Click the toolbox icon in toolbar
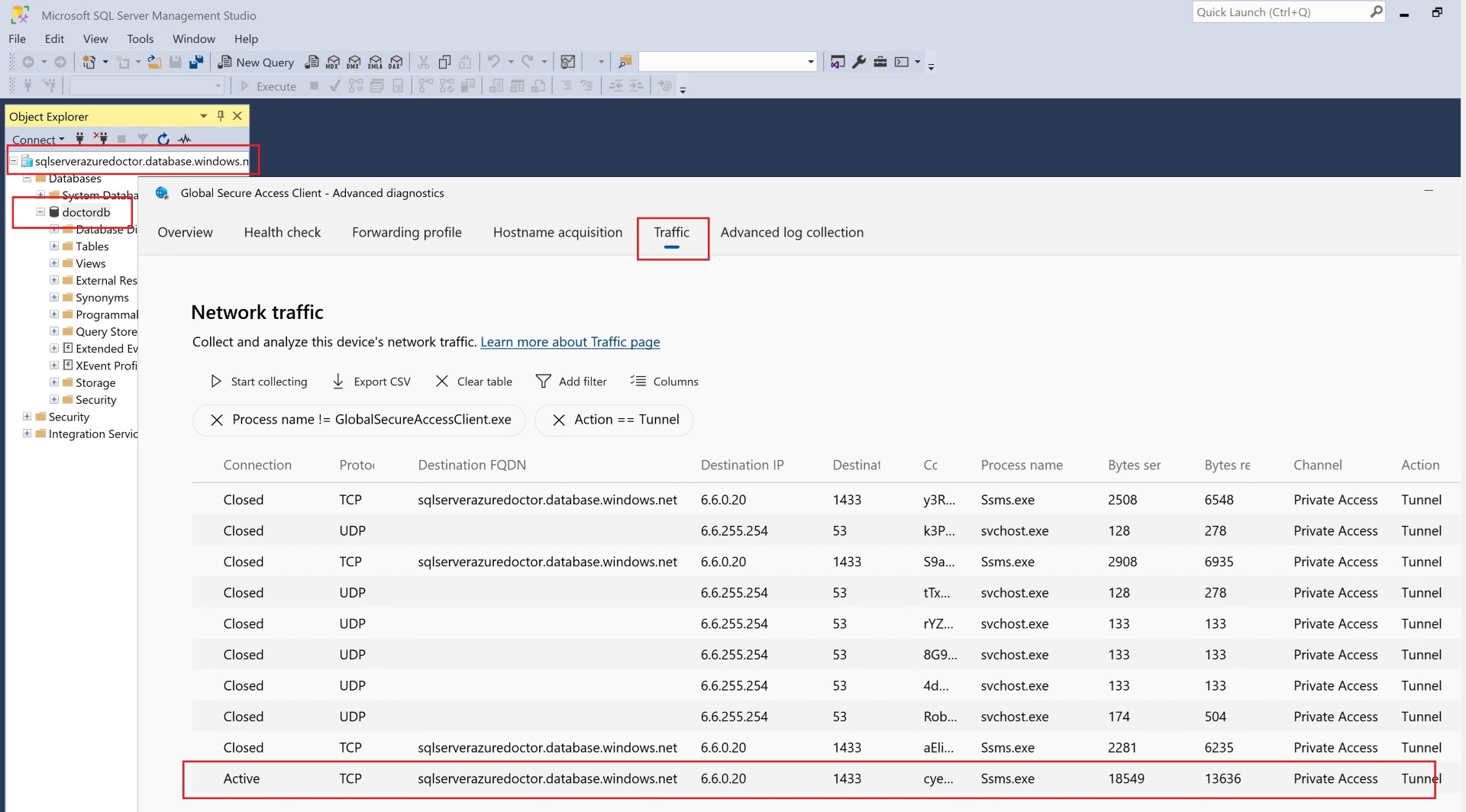This screenshot has width=1466, height=812. [x=880, y=62]
